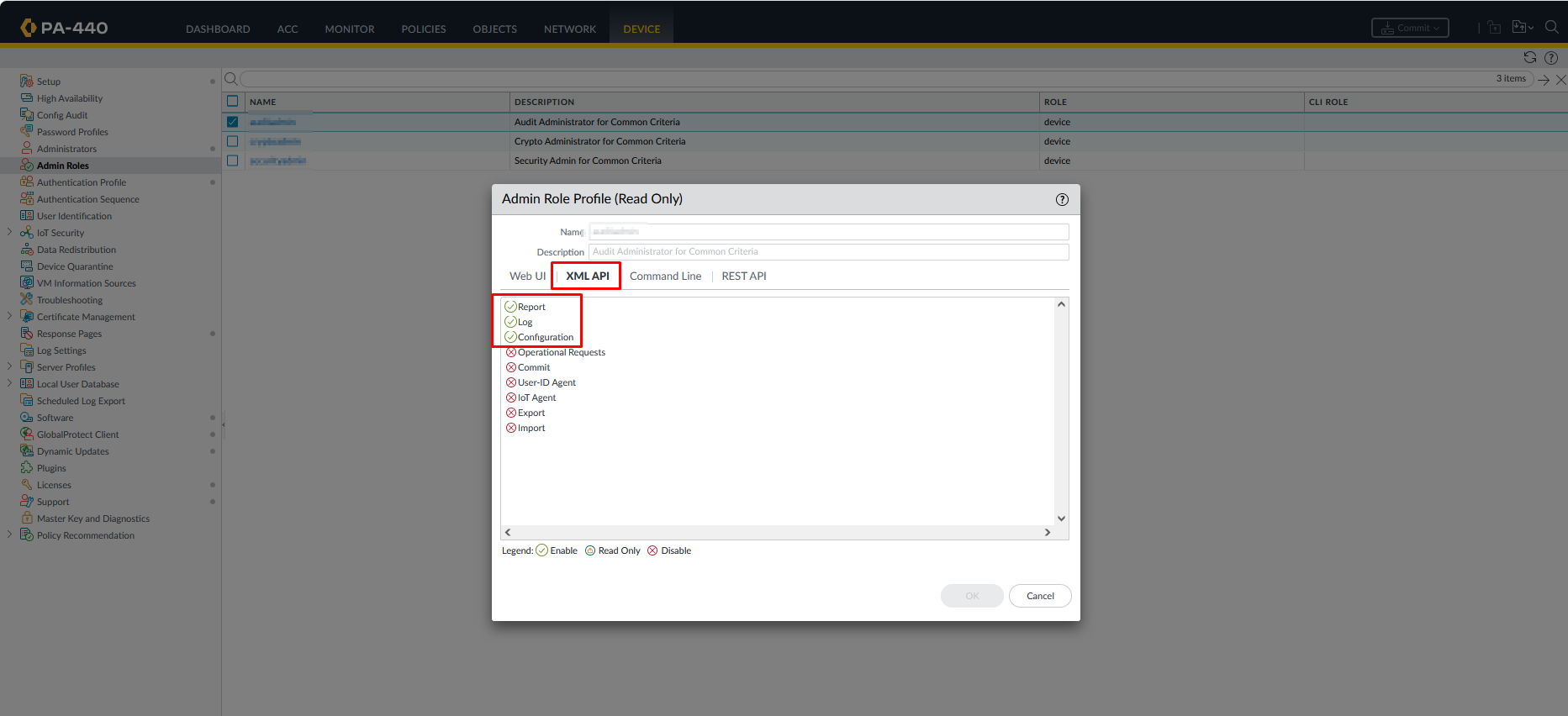The height and width of the screenshot is (716, 1568).
Task: Open the MONITOR menu tab
Action: pyautogui.click(x=350, y=29)
